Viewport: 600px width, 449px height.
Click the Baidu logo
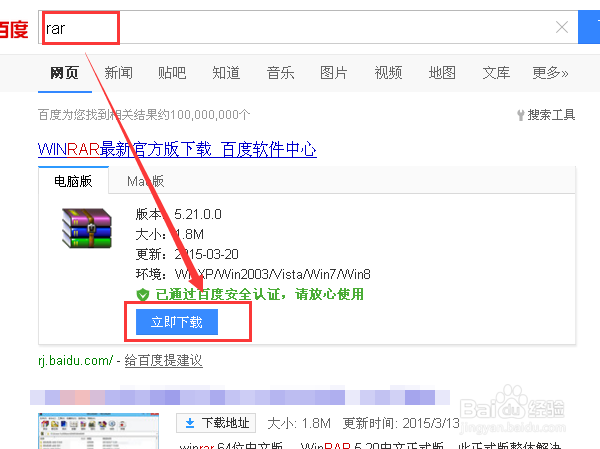pyautogui.click(x=14, y=29)
